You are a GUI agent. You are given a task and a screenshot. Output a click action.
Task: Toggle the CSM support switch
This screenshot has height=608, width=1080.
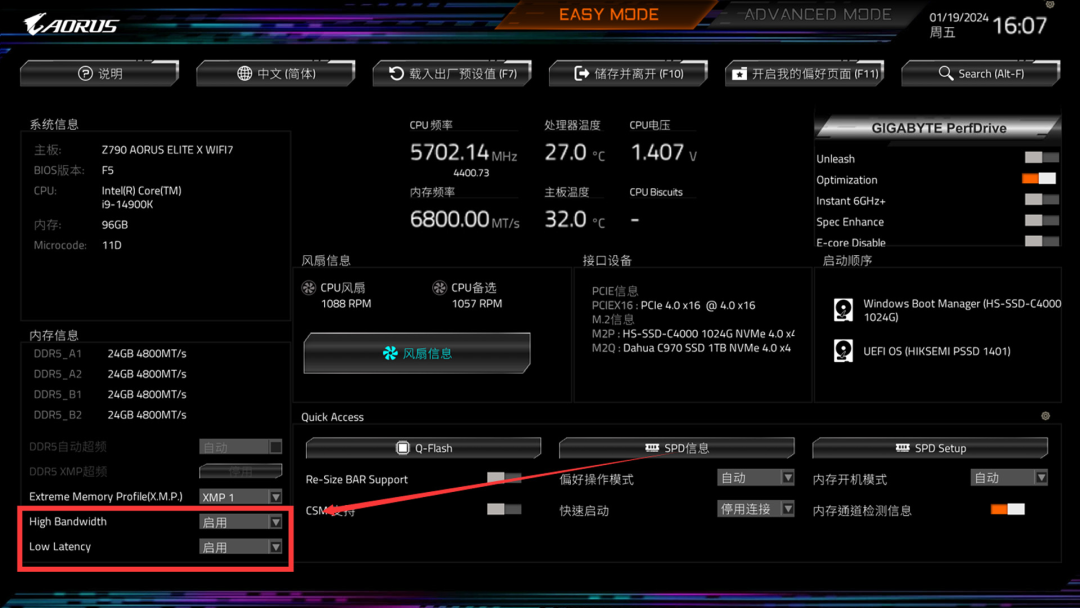503,509
